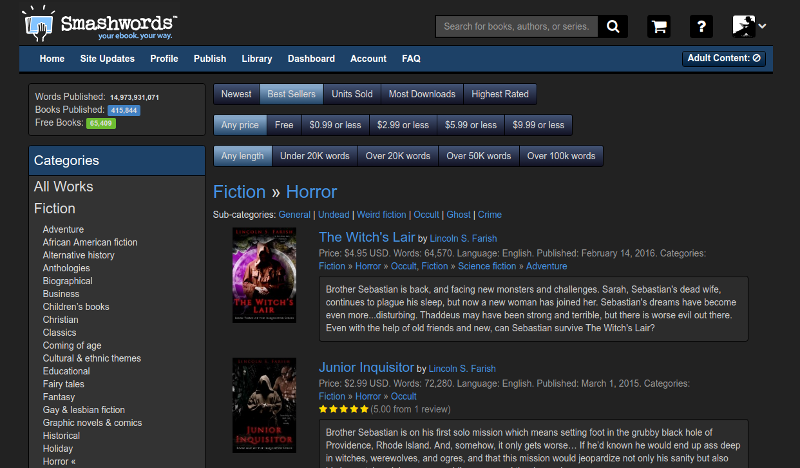Screen dimensions: 800x468
Task: Filter to Over 100k words
Action: click(561, 156)
